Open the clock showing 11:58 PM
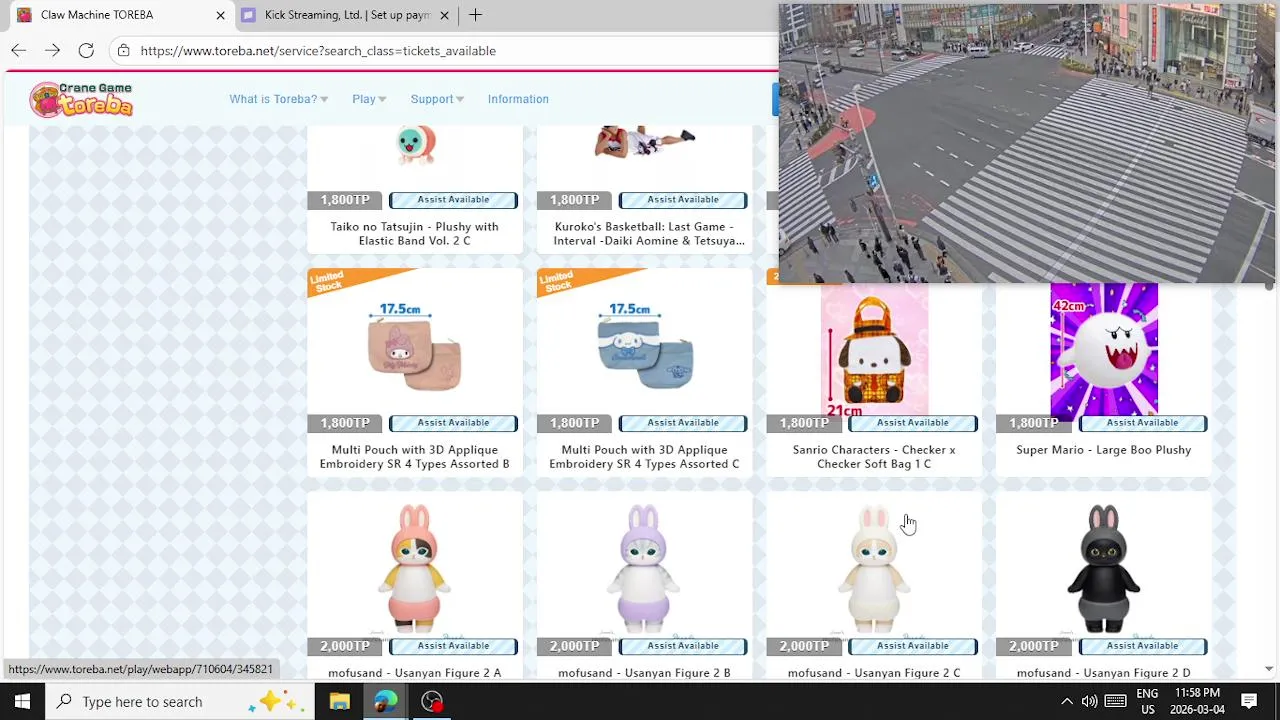This screenshot has width=1280, height=720. tap(1197, 701)
